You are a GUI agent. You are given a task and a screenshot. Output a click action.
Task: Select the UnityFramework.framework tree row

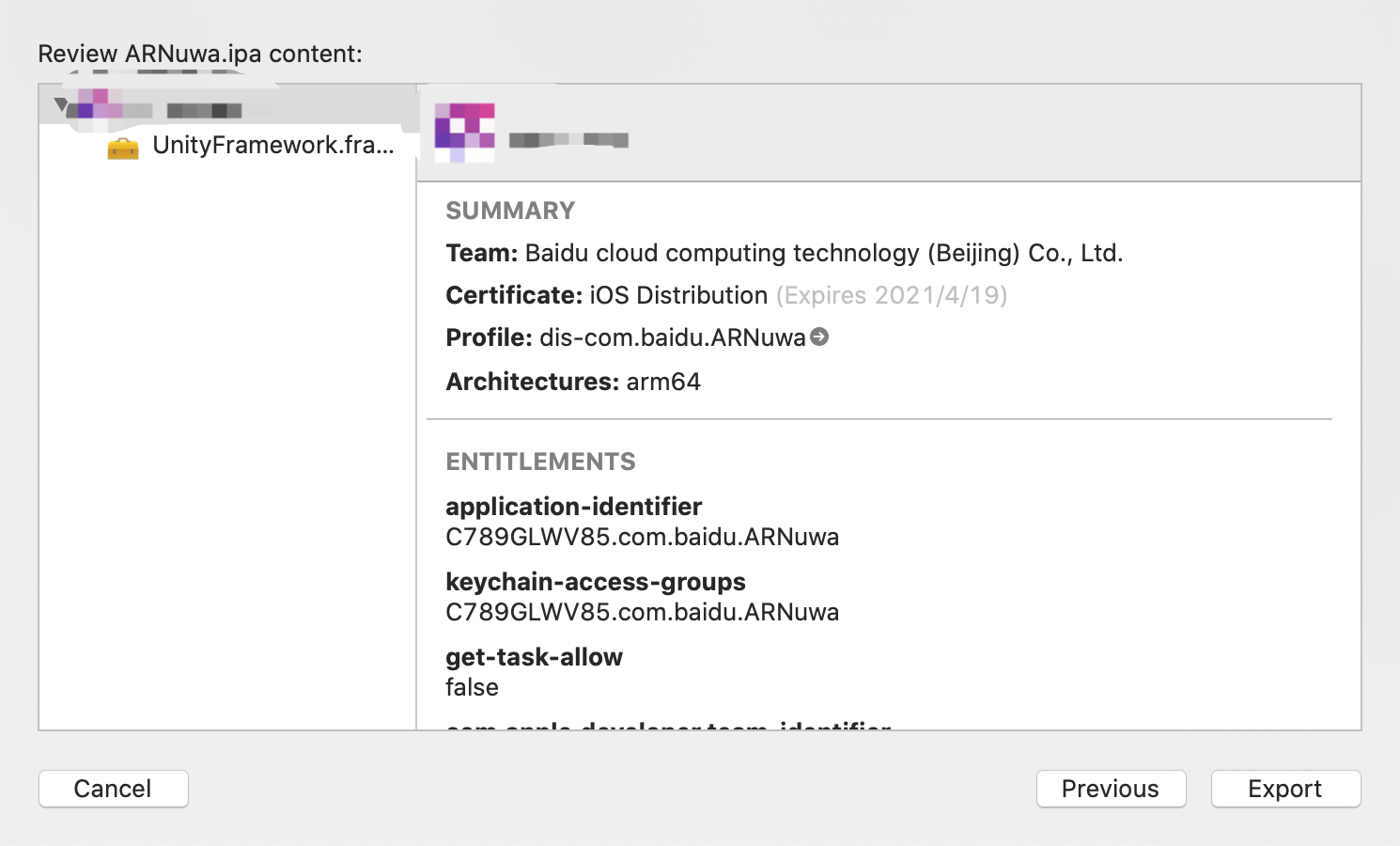tap(227, 146)
